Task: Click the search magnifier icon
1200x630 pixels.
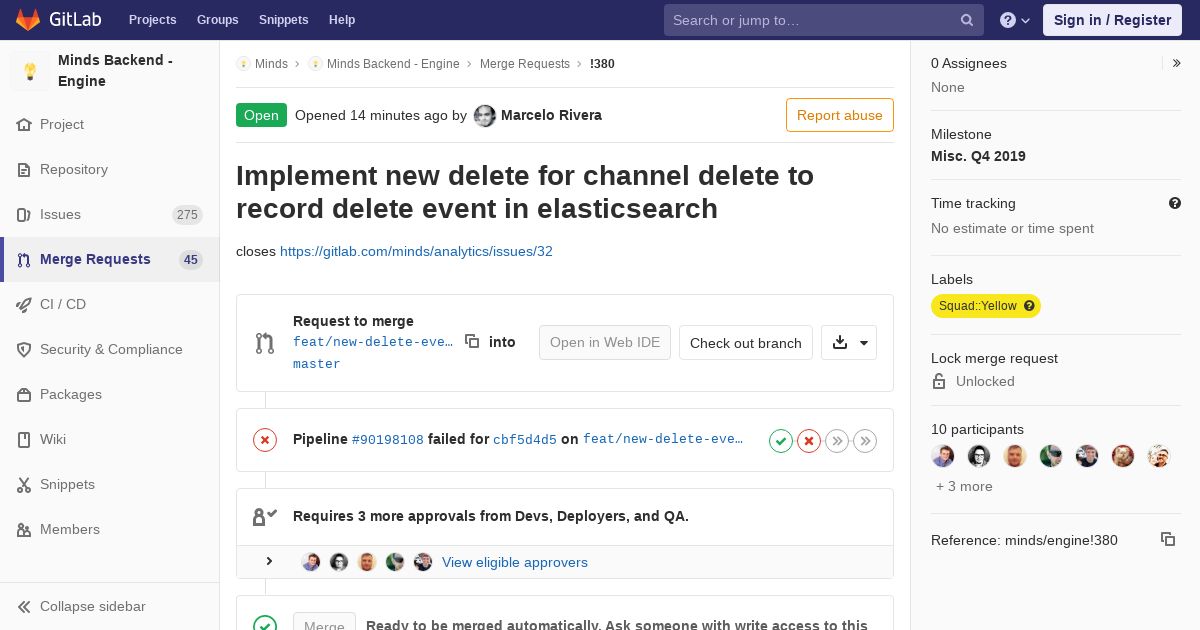Action: [967, 20]
